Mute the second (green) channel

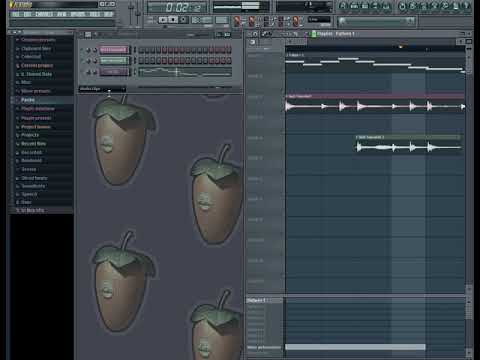coord(82,61)
